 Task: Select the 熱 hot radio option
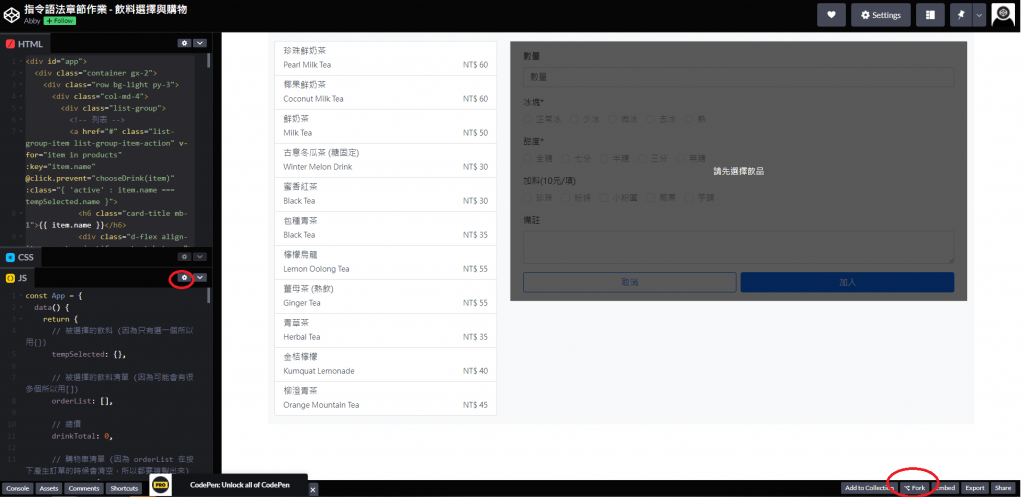pos(689,120)
